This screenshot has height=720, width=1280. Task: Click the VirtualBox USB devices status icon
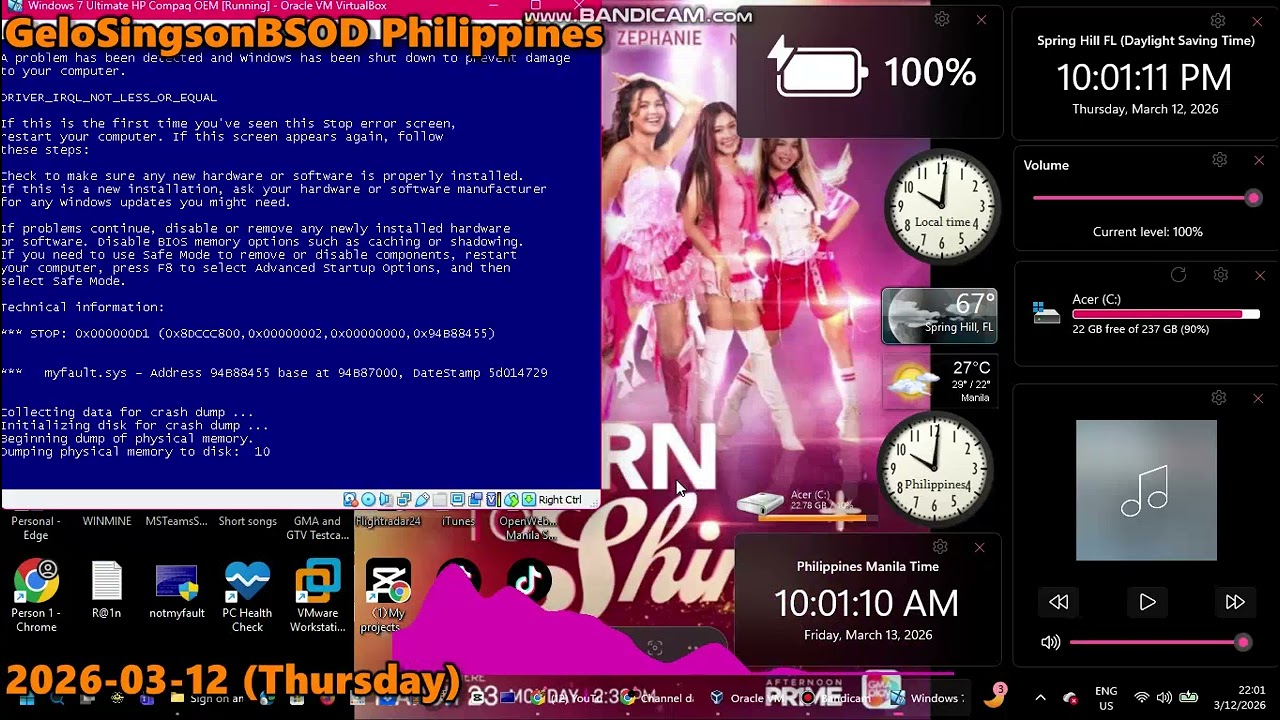(422, 500)
